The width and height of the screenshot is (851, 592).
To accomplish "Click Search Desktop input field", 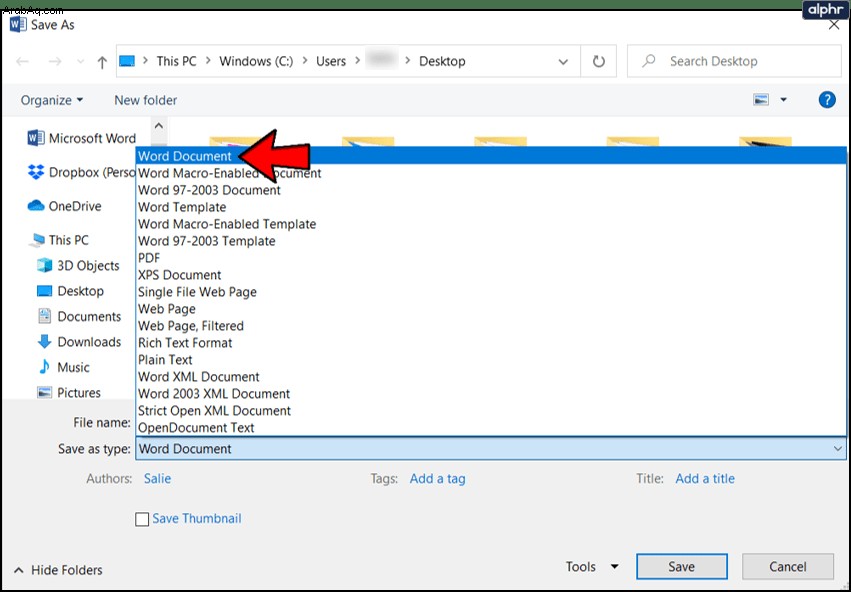I will tap(734, 61).
